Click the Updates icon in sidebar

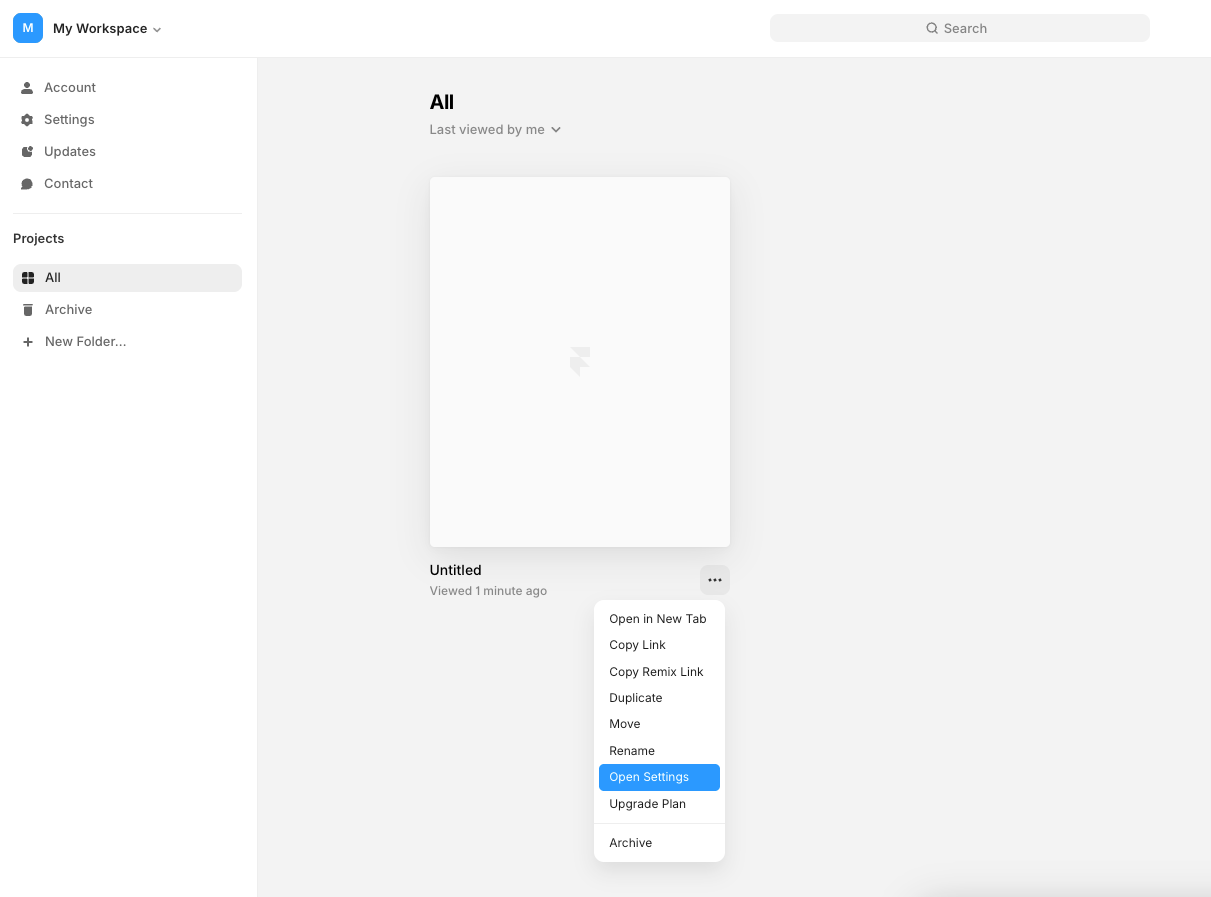(27, 152)
